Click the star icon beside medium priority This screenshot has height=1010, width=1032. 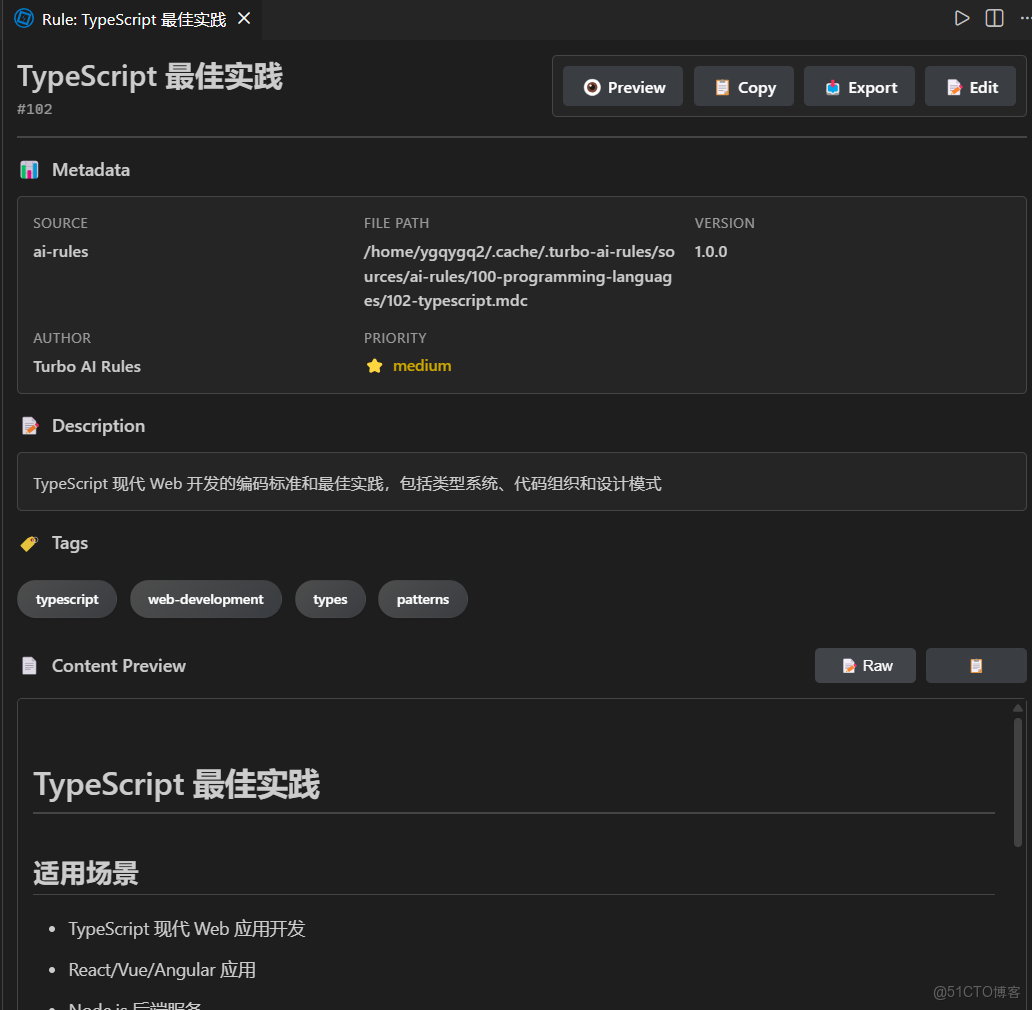tap(375, 365)
